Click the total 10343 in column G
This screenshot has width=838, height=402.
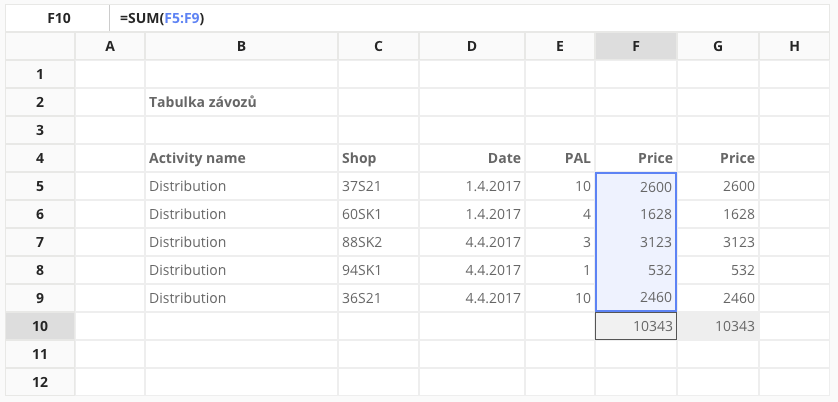pyautogui.click(x=718, y=326)
